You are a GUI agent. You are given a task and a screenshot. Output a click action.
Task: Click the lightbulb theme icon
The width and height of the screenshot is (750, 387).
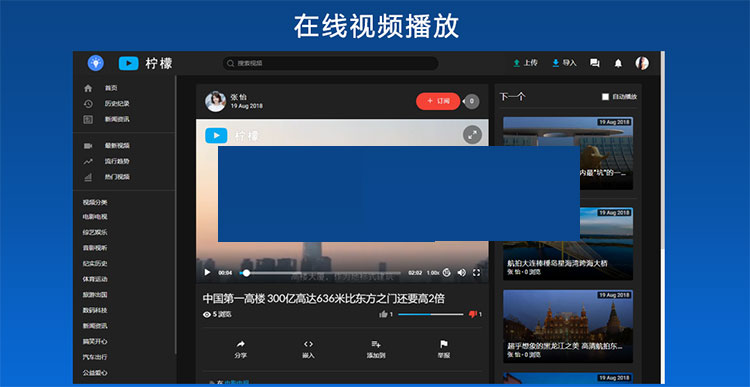96,63
